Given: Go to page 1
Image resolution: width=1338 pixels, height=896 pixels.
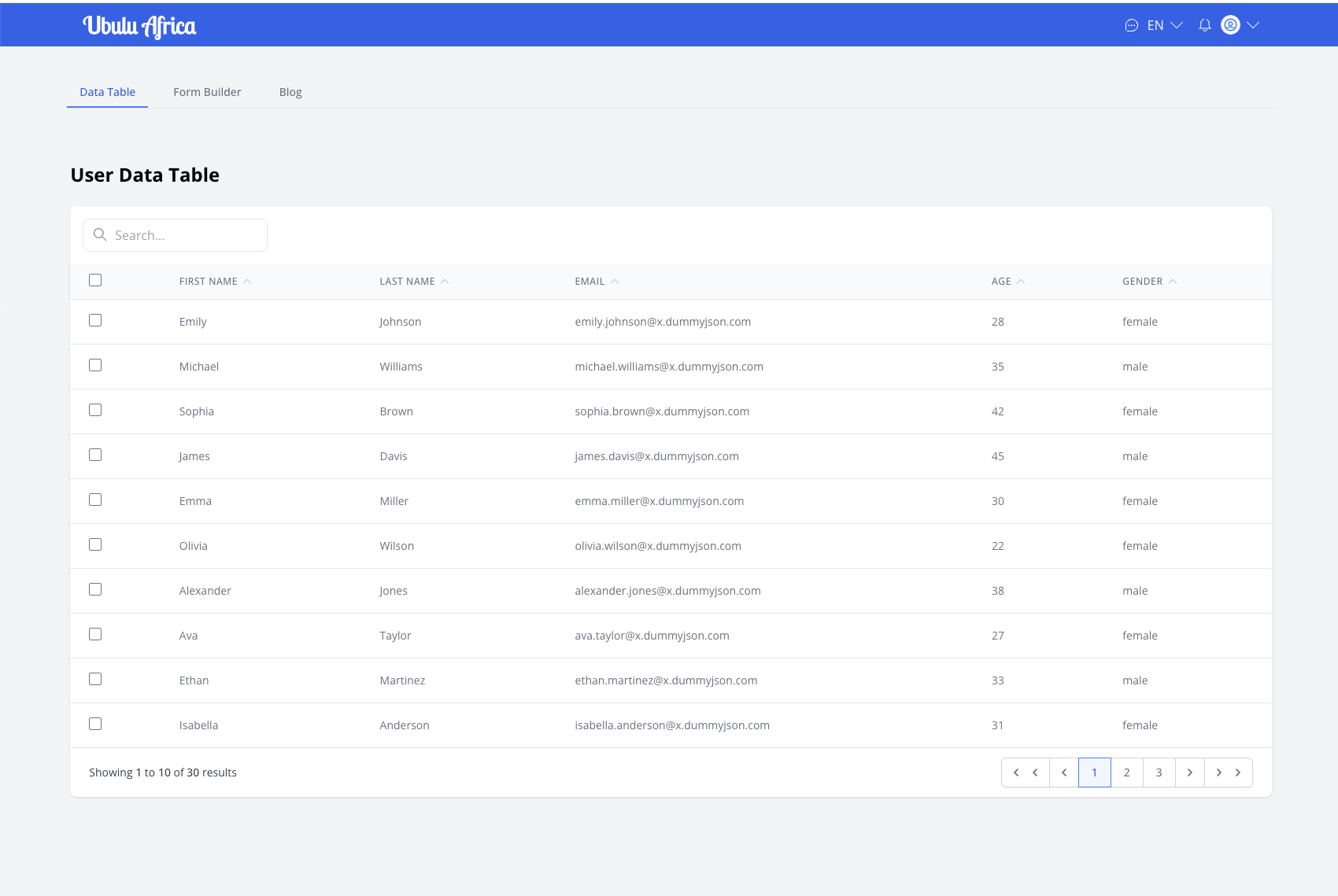Looking at the screenshot, I should click(1094, 772).
